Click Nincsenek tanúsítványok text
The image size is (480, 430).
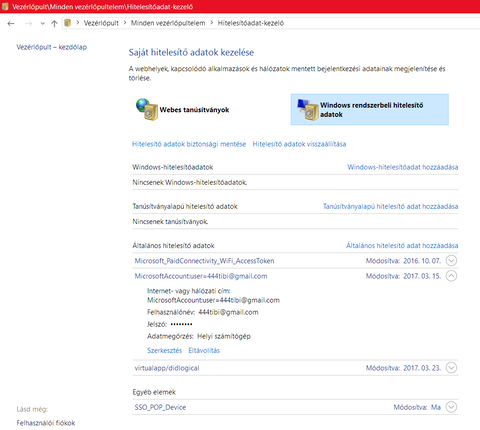[x=170, y=222]
